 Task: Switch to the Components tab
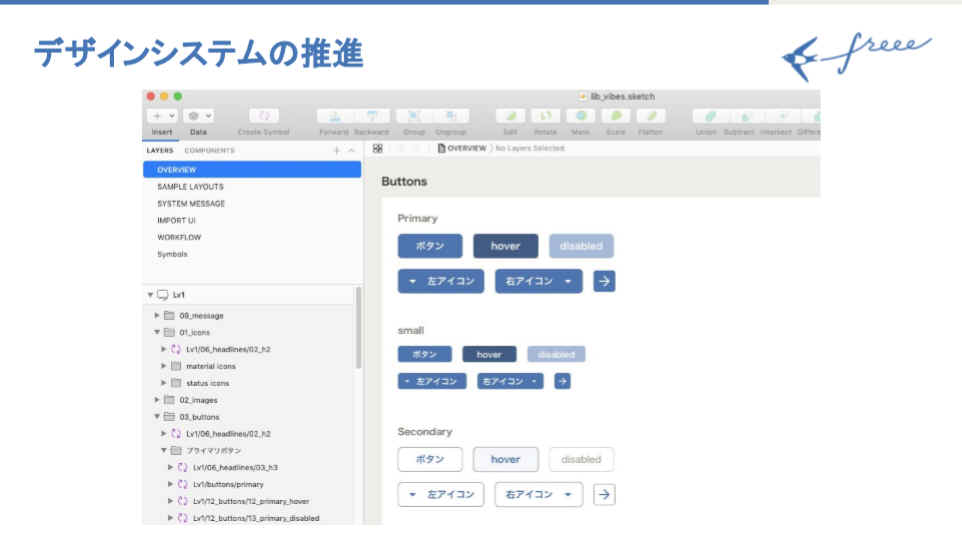(209, 151)
